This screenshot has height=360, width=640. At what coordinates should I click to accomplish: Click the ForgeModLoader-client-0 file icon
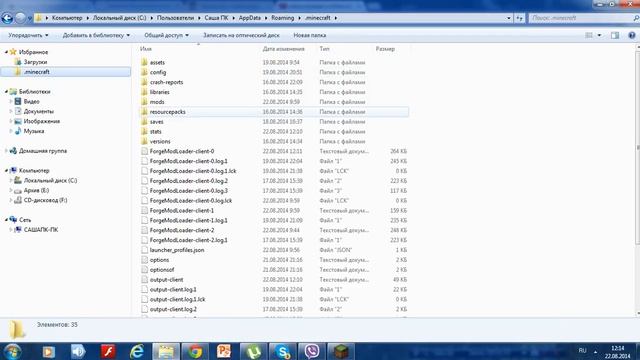144,151
